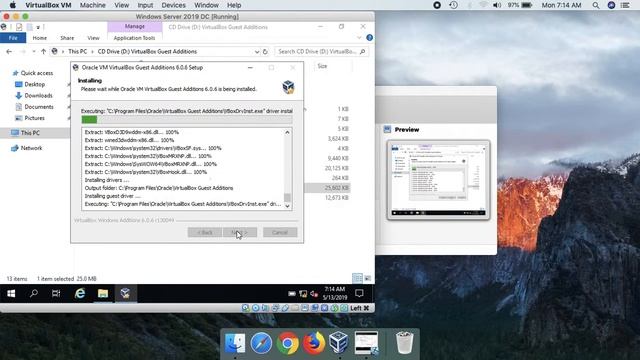The height and width of the screenshot is (360, 640).
Task: Open the Devices menu
Action: pyautogui.click(x=173, y=5)
